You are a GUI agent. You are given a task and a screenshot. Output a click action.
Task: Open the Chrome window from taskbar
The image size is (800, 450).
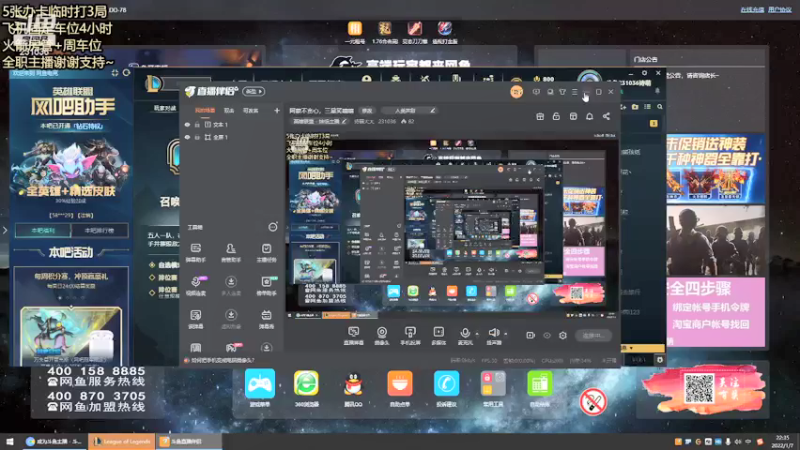coord(54,441)
